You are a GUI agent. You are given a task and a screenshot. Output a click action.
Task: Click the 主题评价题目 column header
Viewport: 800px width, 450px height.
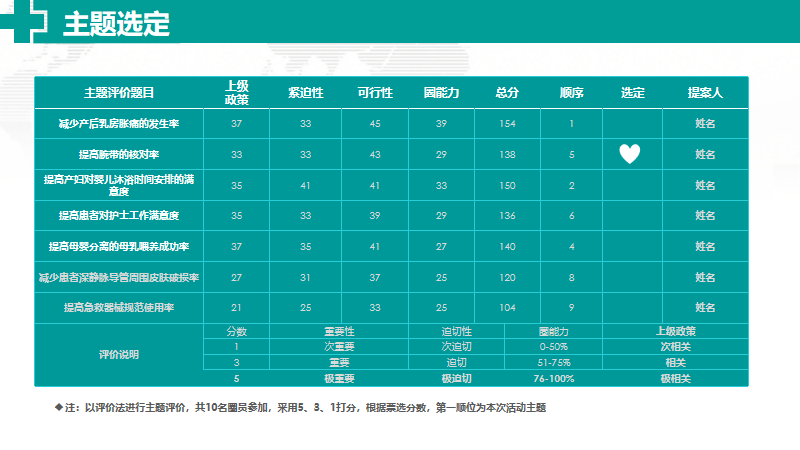pos(119,93)
